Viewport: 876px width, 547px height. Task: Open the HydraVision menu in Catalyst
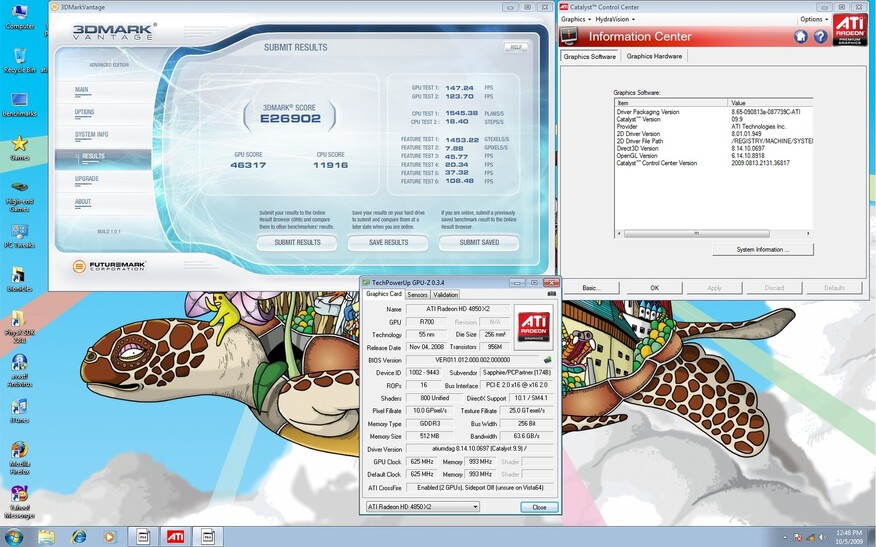coord(615,19)
